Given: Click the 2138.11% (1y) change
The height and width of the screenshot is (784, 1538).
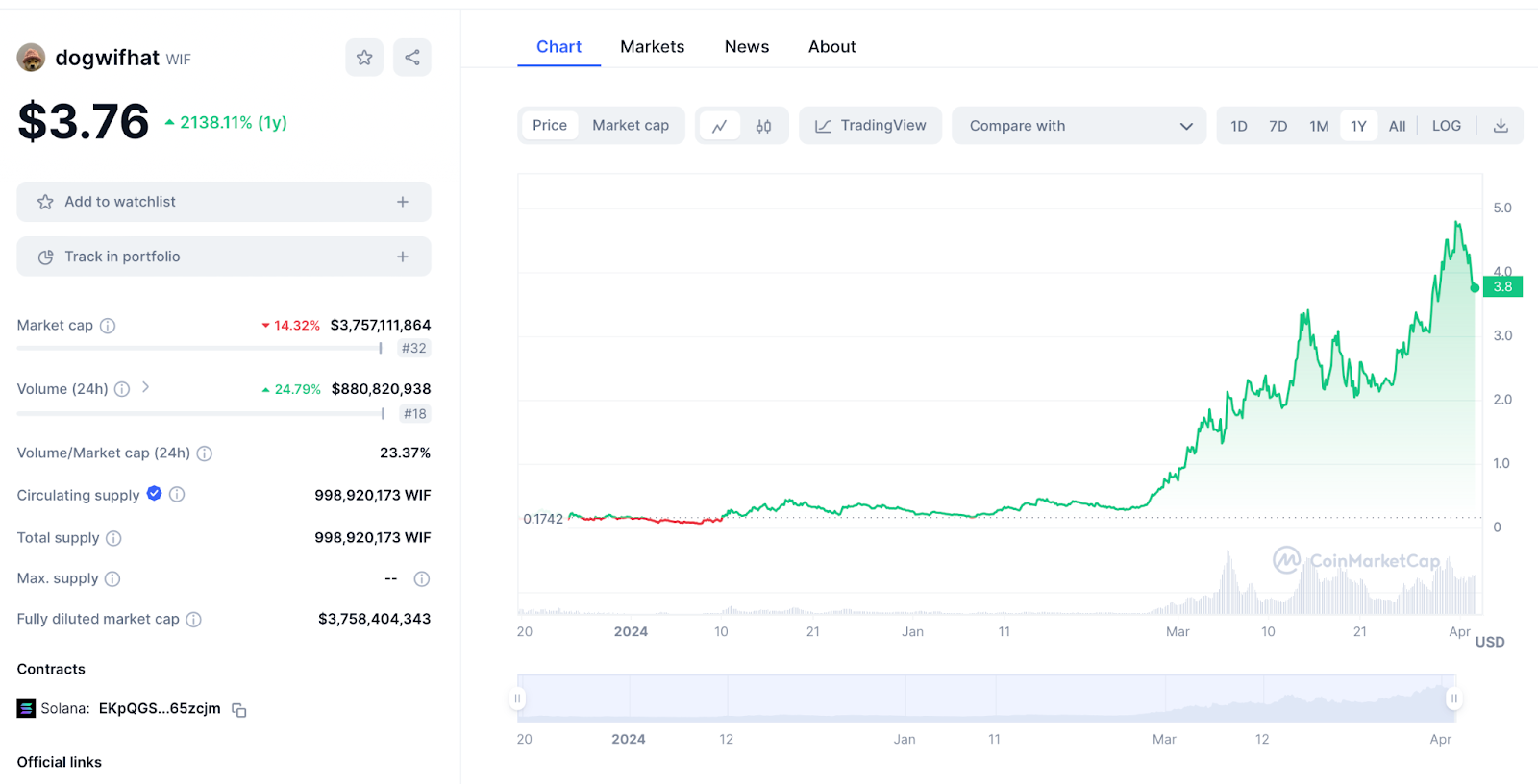Looking at the screenshot, I should (x=226, y=123).
